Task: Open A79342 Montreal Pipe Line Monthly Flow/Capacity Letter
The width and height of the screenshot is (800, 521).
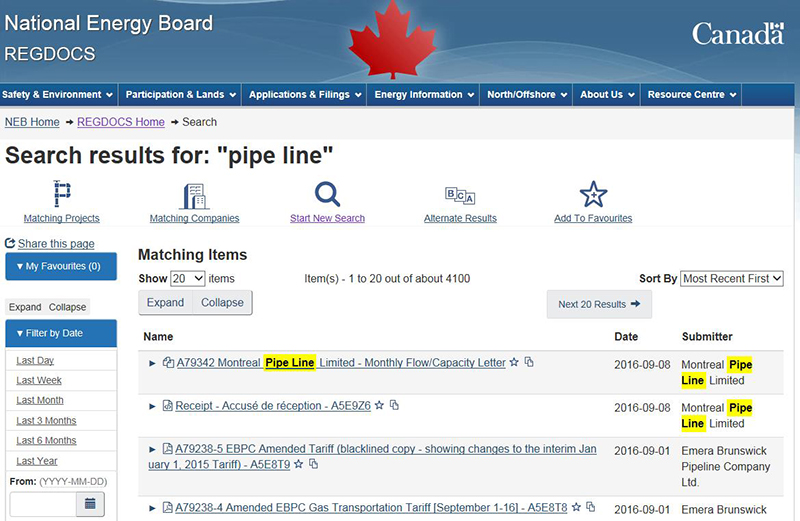Action: coord(341,363)
